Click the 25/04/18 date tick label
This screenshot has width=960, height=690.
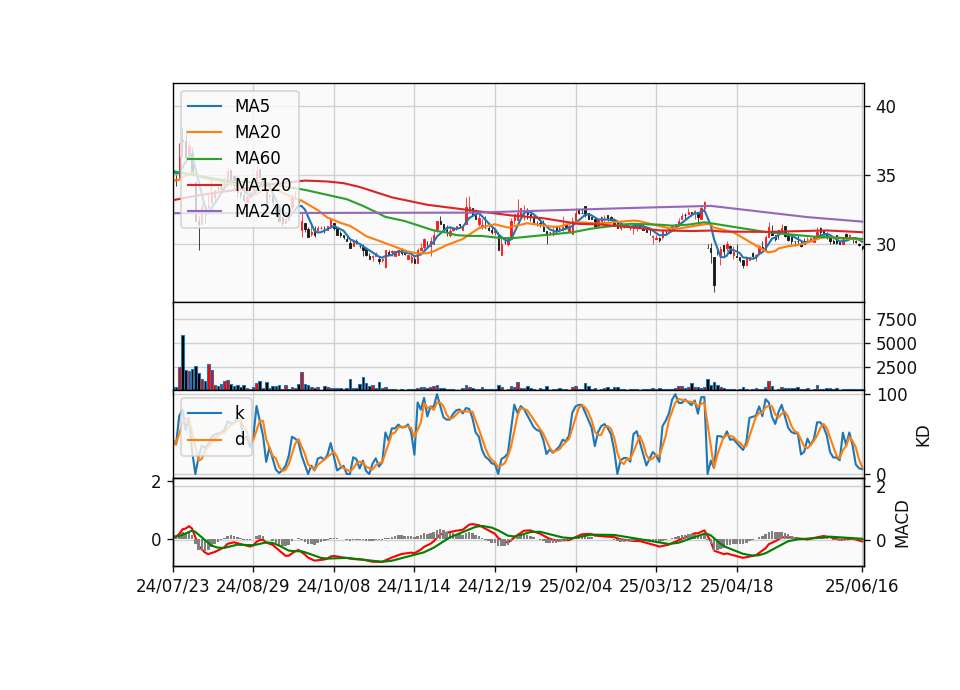(737, 586)
